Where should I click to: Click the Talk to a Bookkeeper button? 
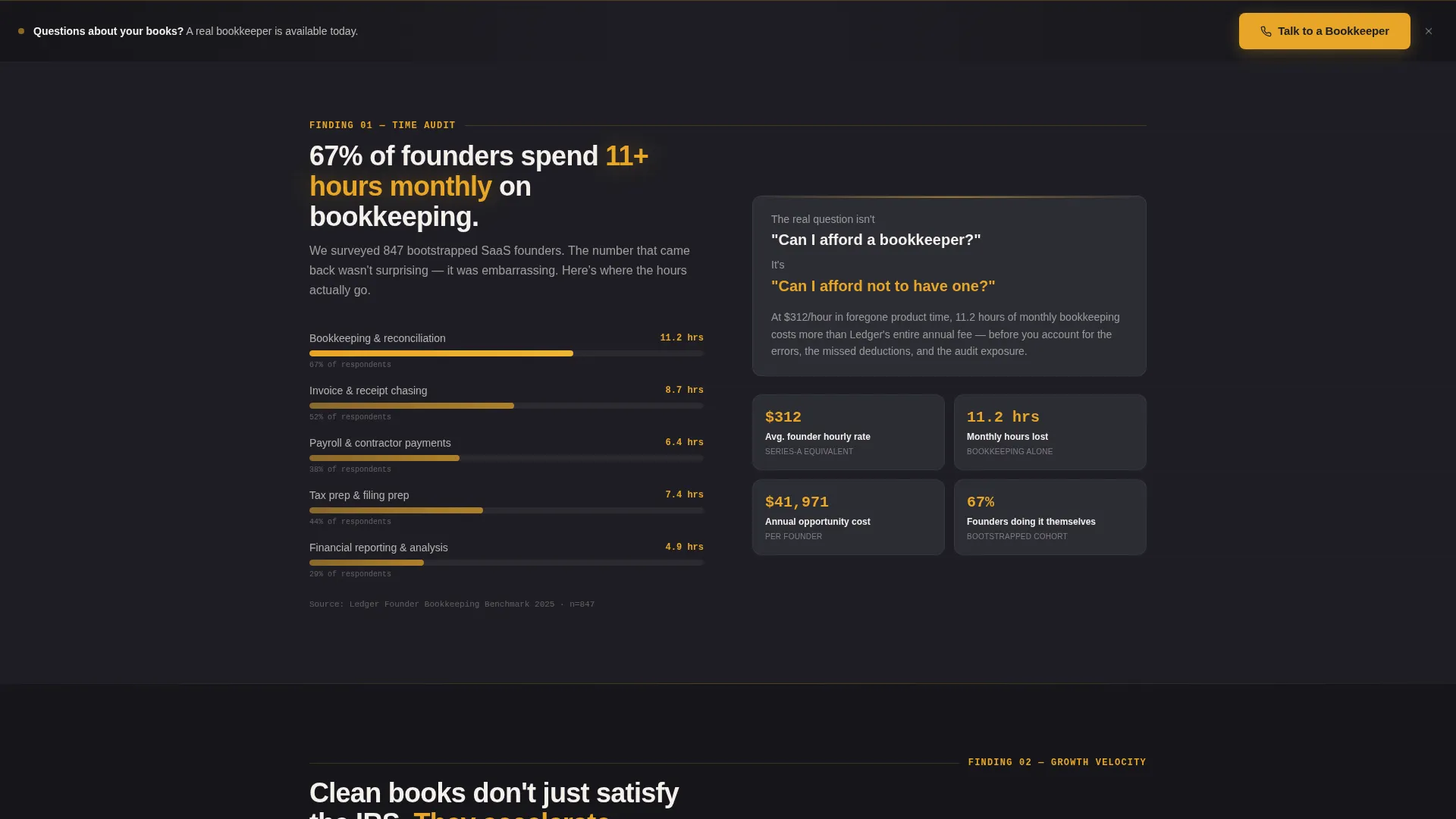coord(1324,31)
